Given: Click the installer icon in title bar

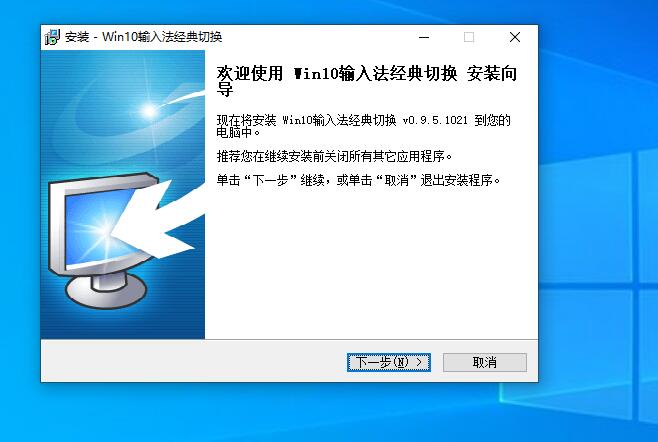Looking at the screenshot, I should pyautogui.click(x=52, y=37).
